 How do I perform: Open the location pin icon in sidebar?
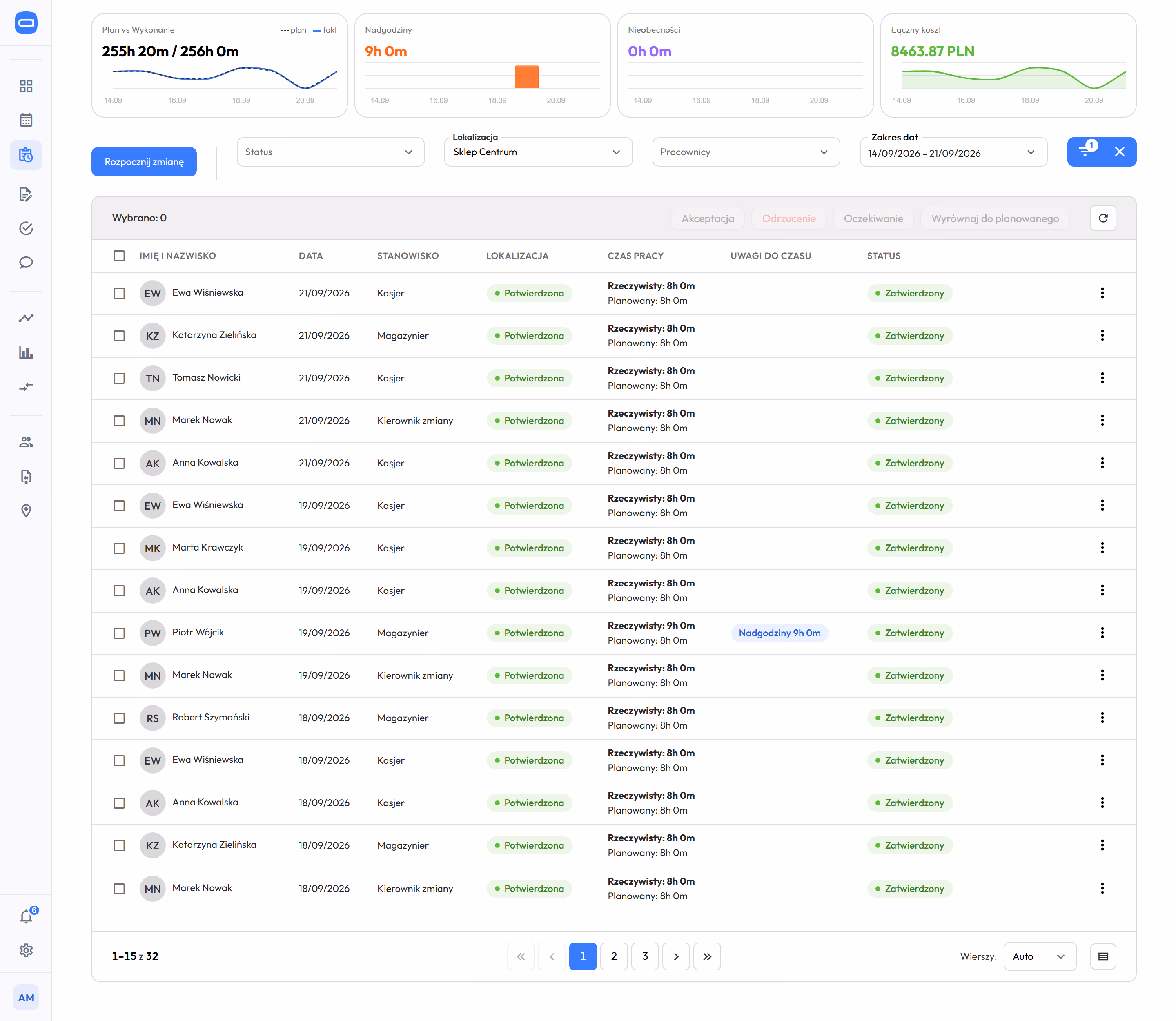[x=26, y=510]
